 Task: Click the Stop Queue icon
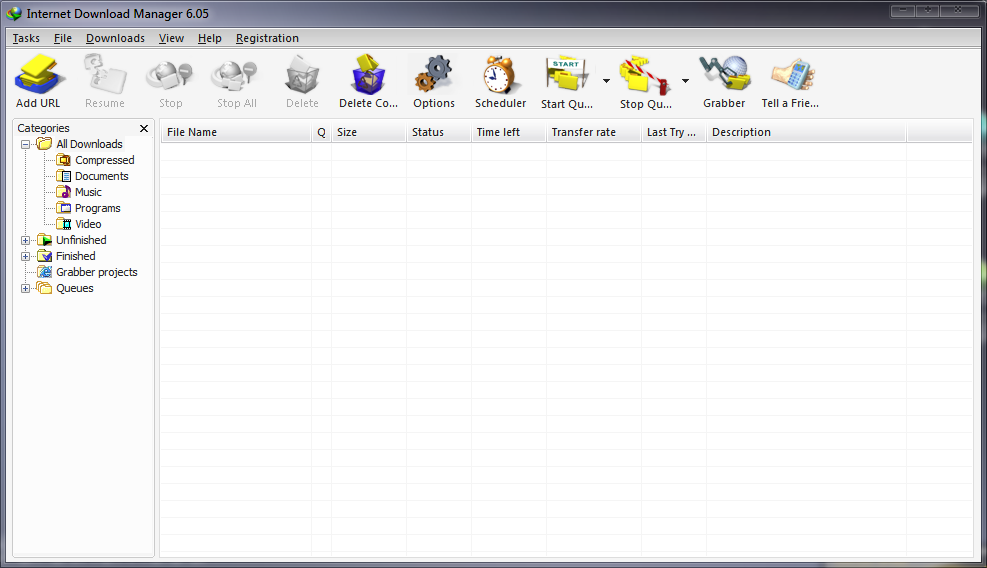point(645,75)
